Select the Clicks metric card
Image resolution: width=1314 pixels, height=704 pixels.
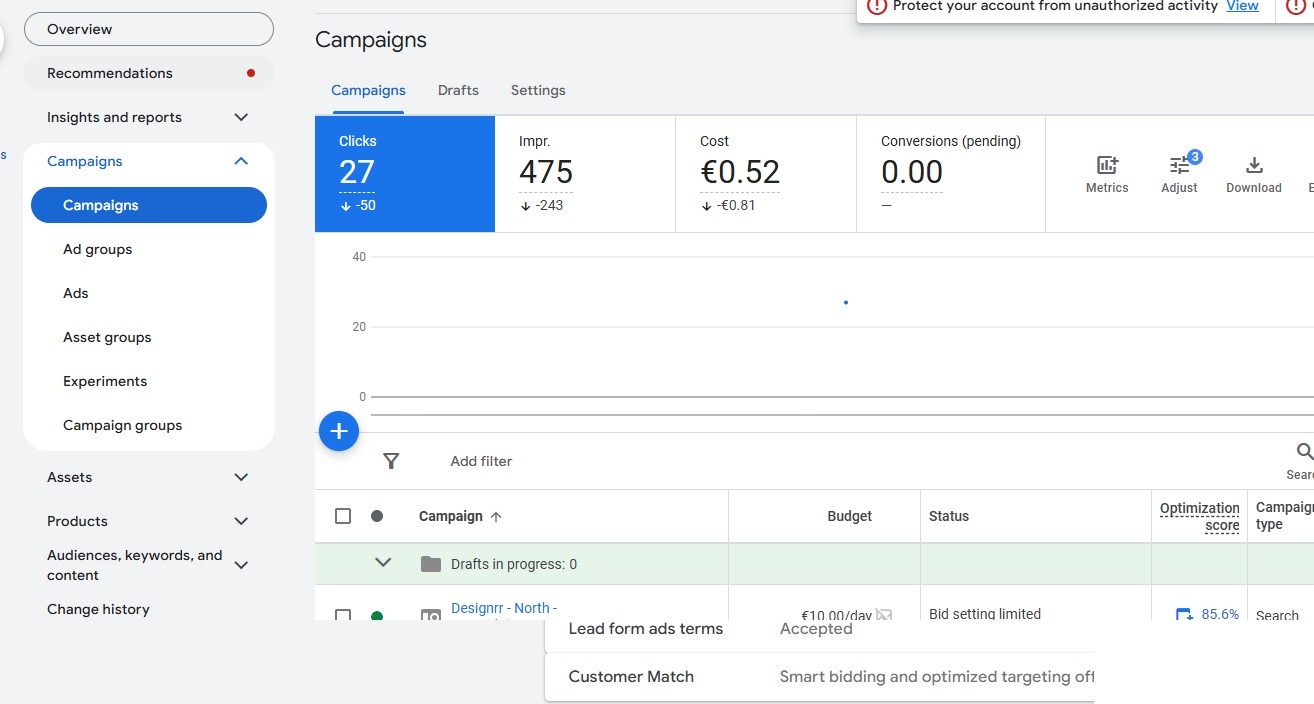pos(405,174)
